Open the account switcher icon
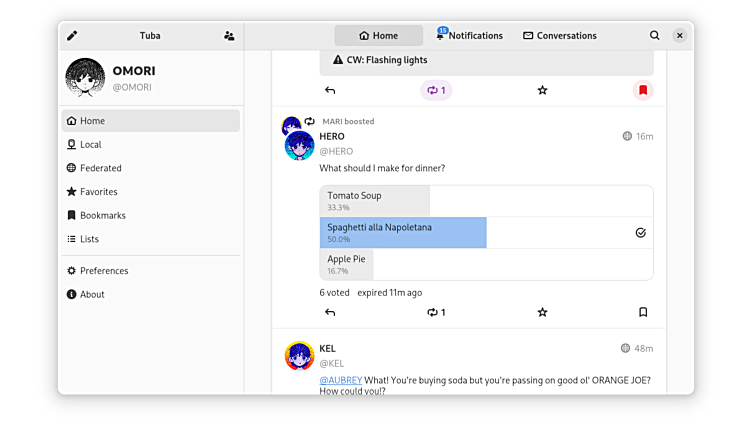The height and width of the screenshot is (423, 752). click(229, 36)
